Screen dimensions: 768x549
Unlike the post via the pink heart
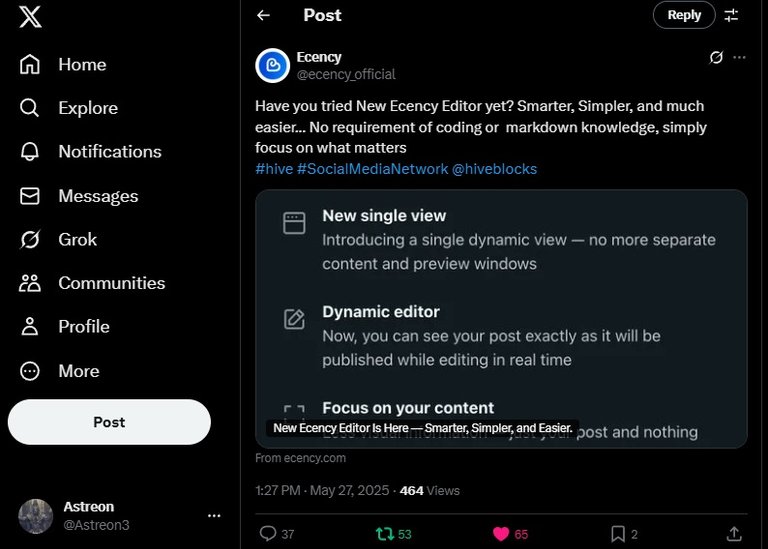[x=501, y=534]
